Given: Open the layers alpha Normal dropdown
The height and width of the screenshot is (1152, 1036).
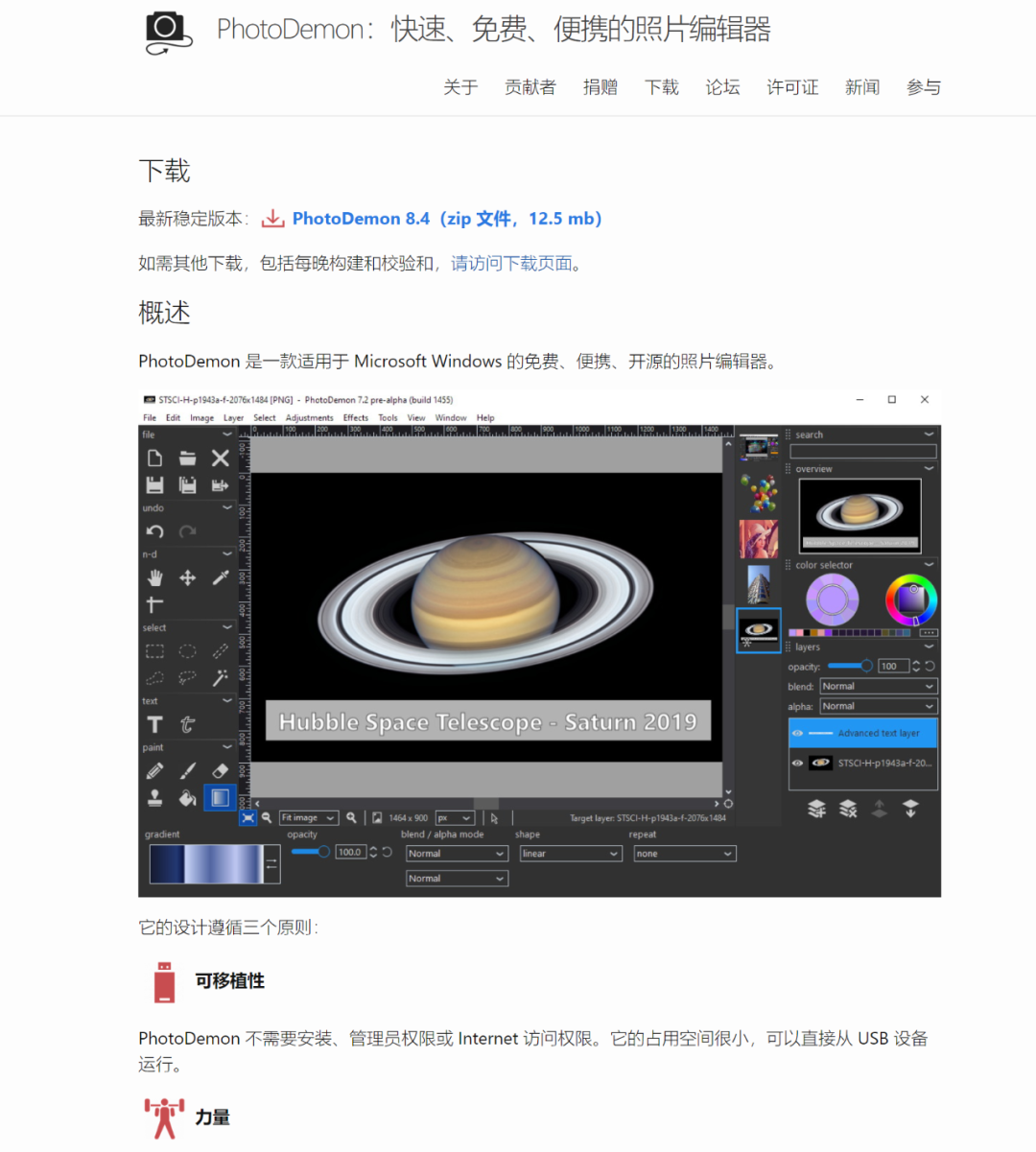Looking at the screenshot, I should [x=878, y=706].
